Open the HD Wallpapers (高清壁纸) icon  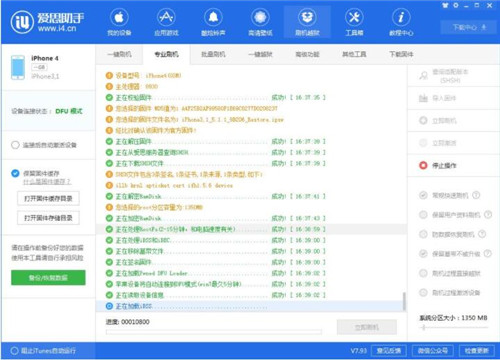click(260, 17)
